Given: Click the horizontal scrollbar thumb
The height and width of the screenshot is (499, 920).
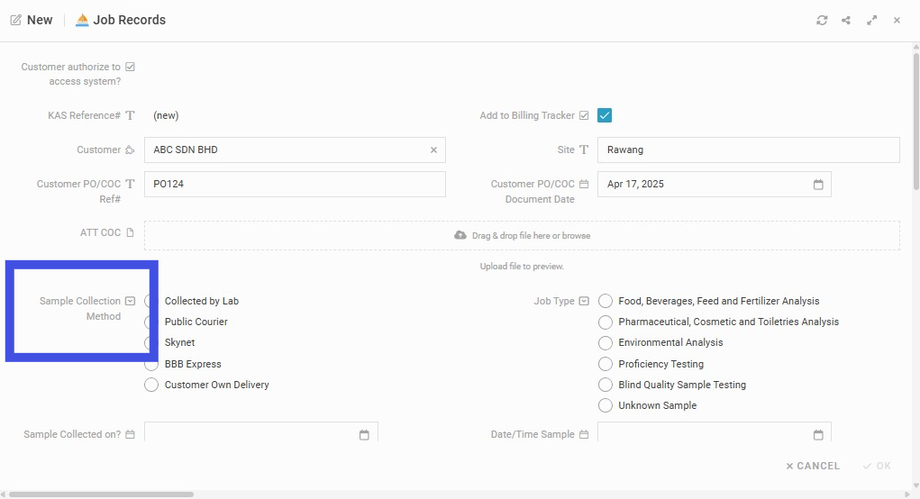Looking at the screenshot, I should click(101, 494).
